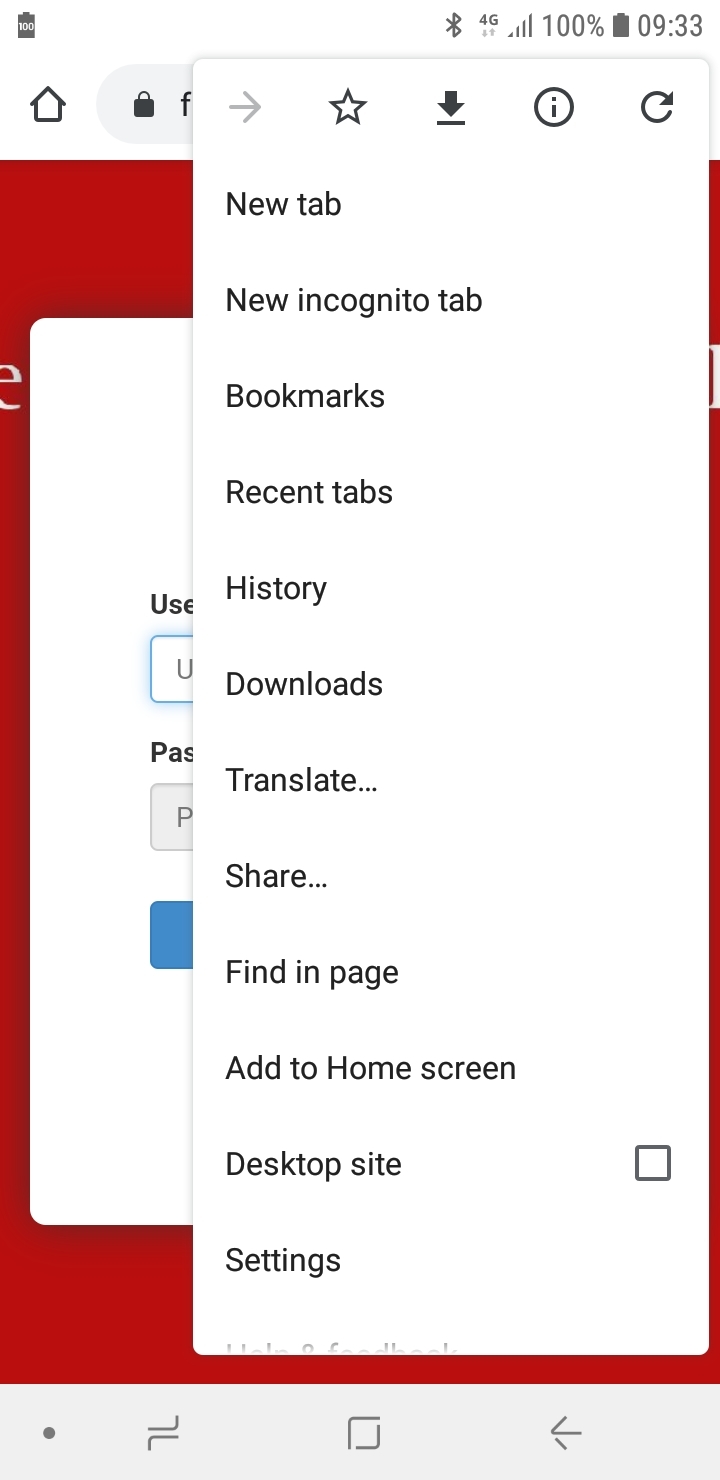The width and height of the screenshot is (720, 1480).
Task: Bookmark this page with the star icon
Action: (x=348, y=107)
